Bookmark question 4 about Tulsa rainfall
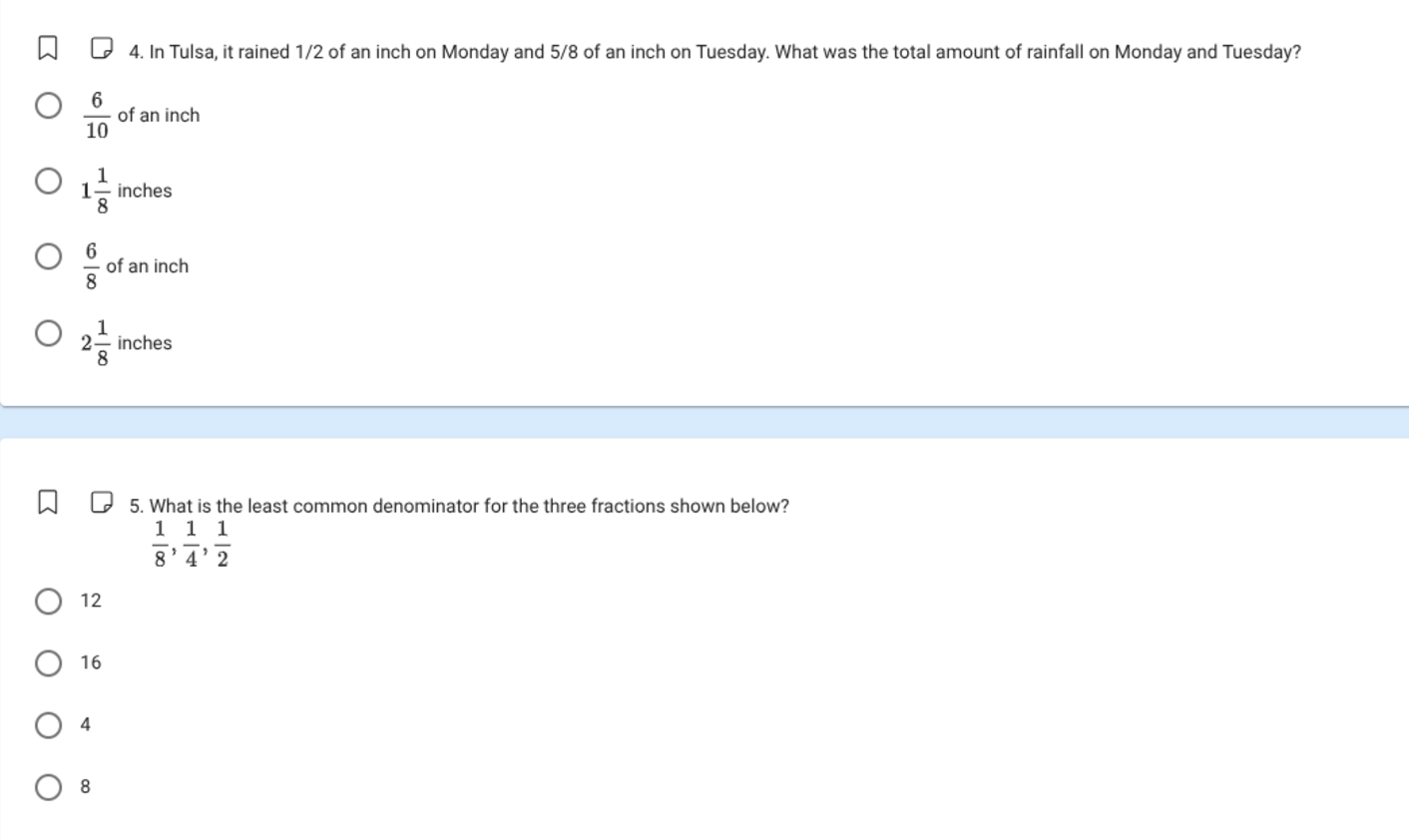The height and width of the screenshot is (840, 1409). [x=47, y=48]
